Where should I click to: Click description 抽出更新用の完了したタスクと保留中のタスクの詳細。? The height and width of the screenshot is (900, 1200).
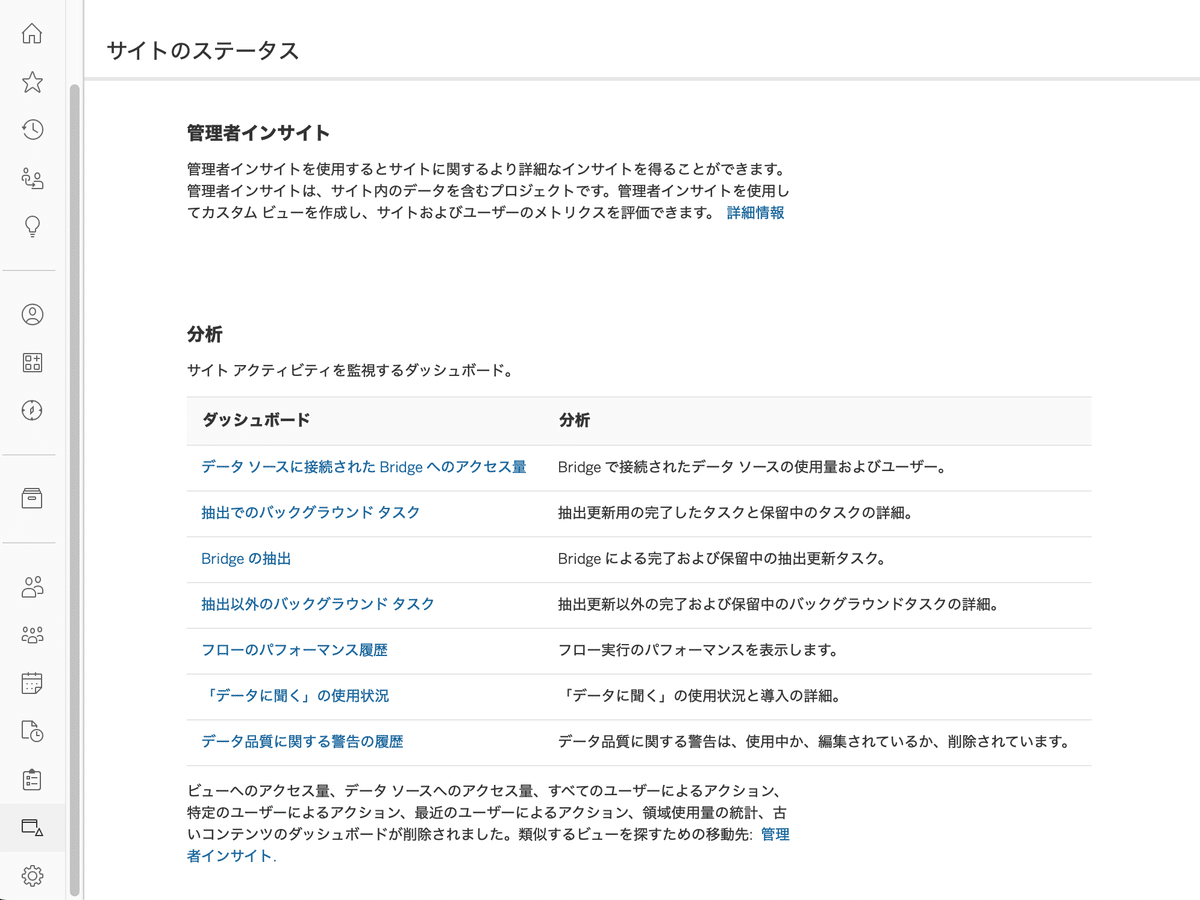pos(735,513)
